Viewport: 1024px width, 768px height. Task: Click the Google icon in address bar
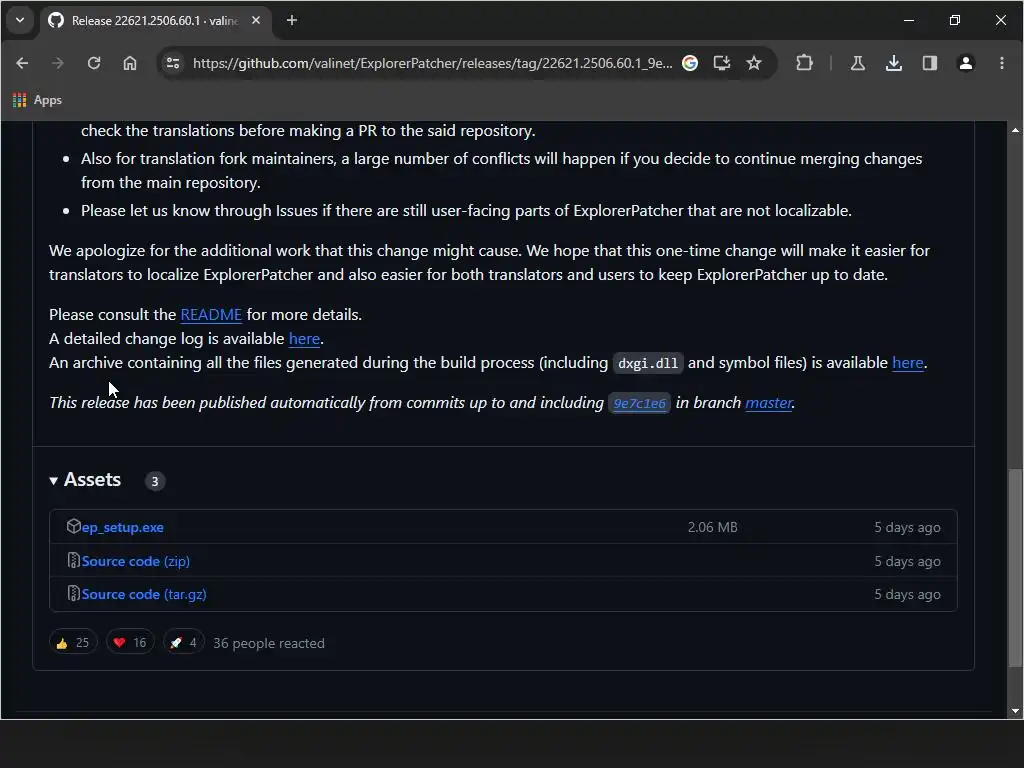point(690,63)
